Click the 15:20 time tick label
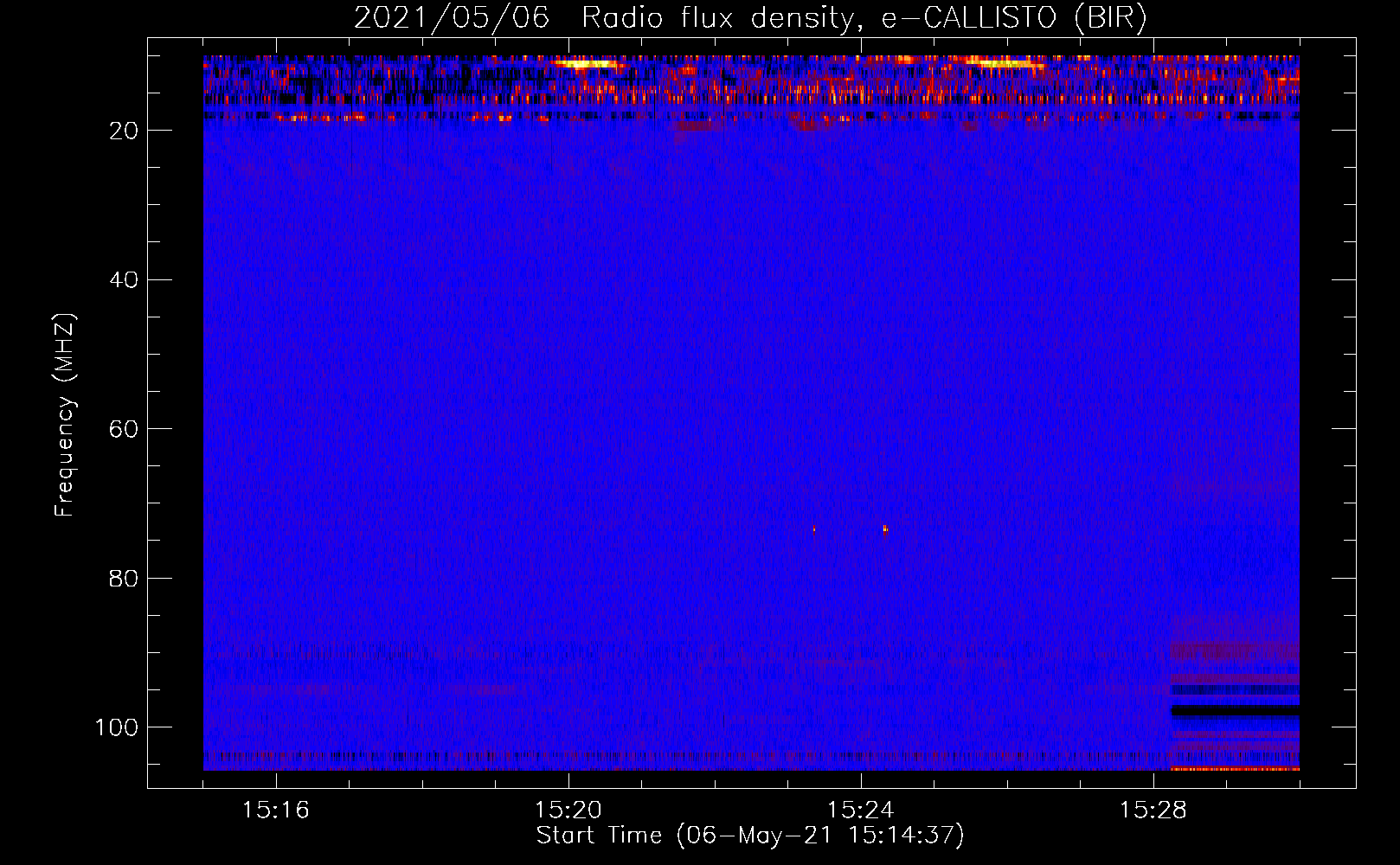This screenshot has width=1400, height=865. tap(568, 811)
